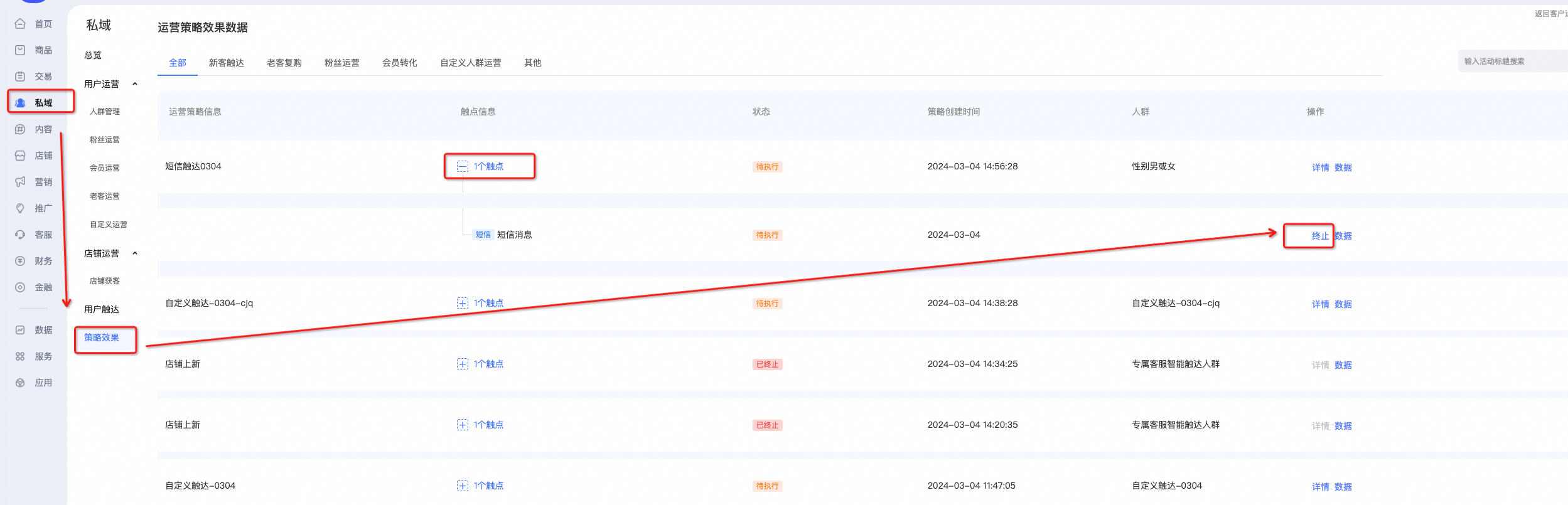Click timestamp 2024-03-04 11:47:05

(x=971, y=486)
